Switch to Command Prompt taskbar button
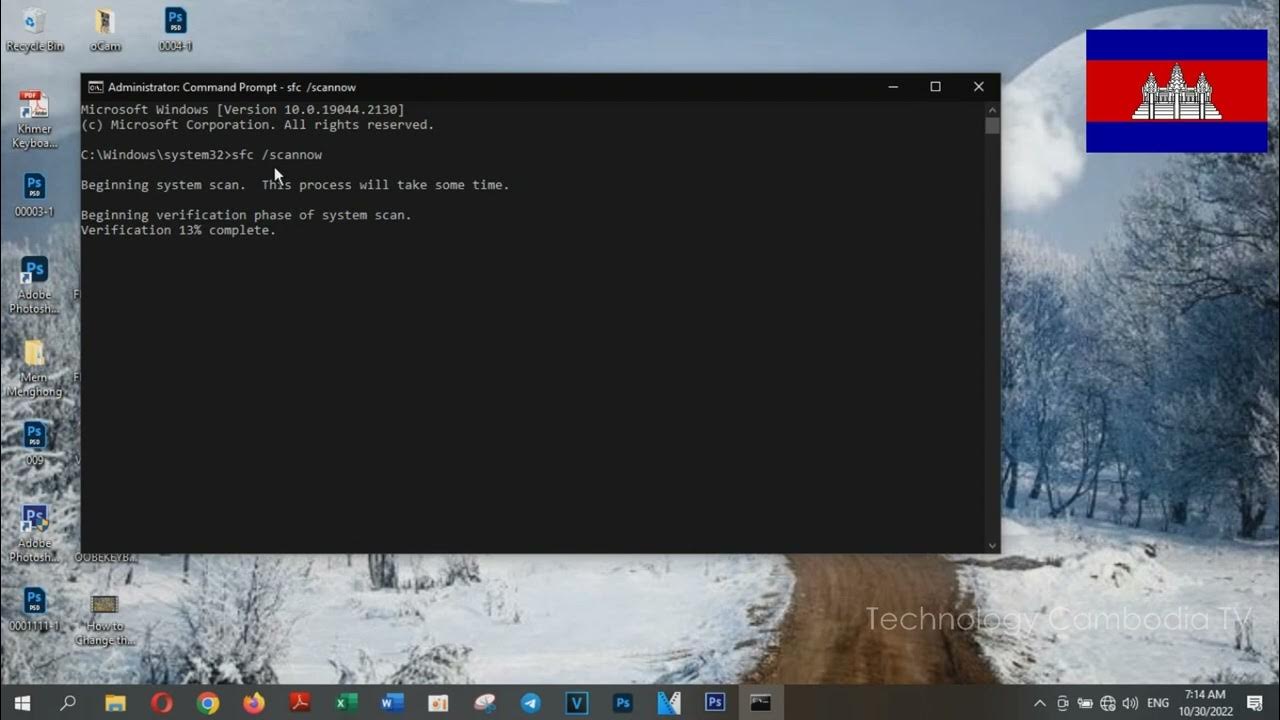1280x720 pixels. (x=761, y=703)
